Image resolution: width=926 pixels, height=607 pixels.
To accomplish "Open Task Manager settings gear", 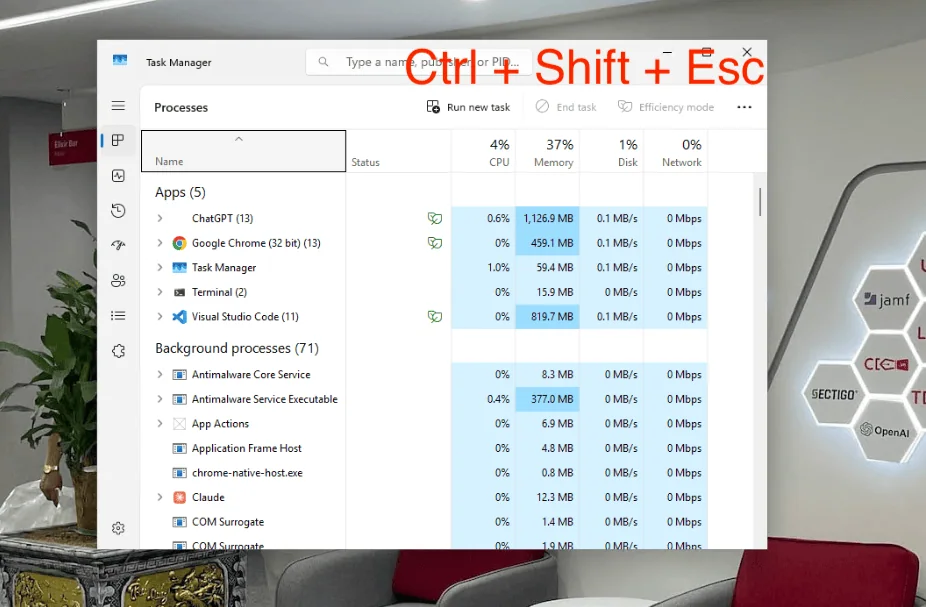I will click(118, 528).
